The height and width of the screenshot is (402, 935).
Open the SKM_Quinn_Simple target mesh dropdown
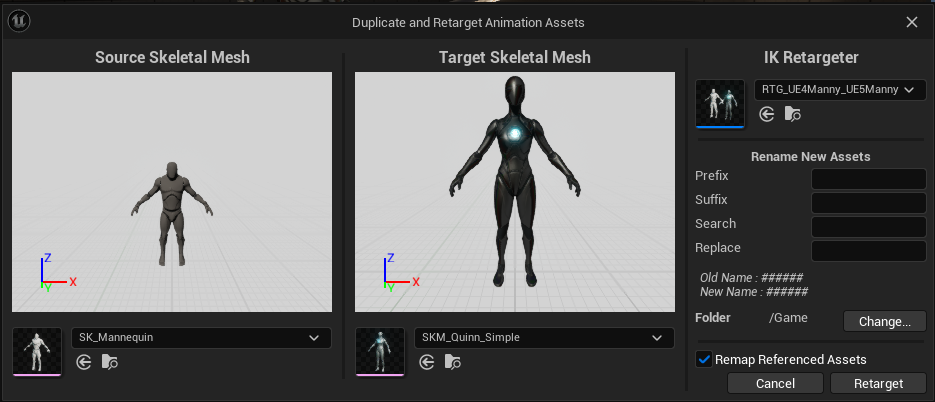544,338
